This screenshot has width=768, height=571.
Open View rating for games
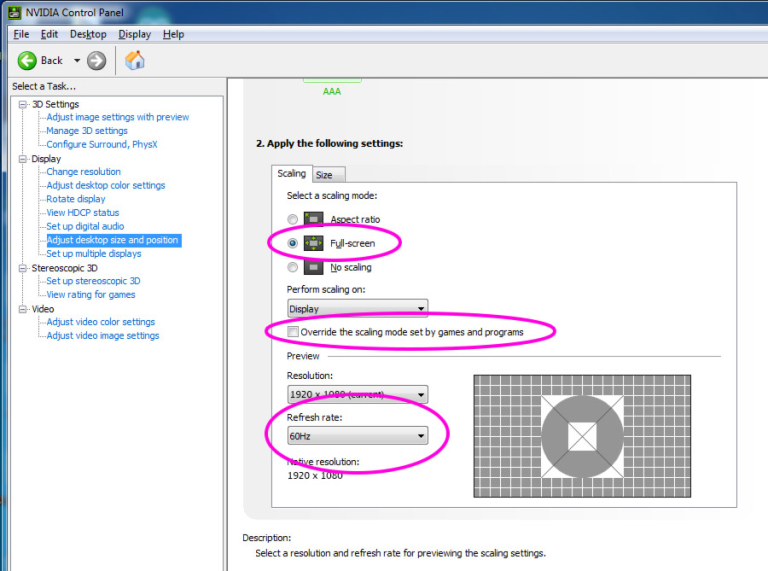point(91,295)
